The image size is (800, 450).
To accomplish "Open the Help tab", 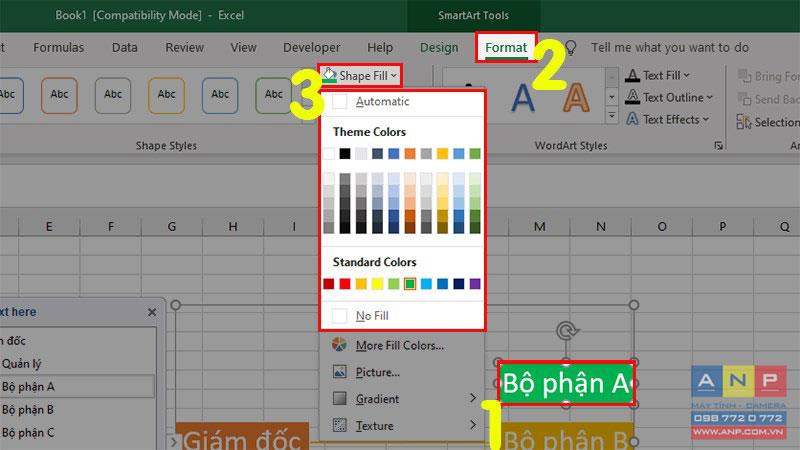I will pos(380,47).
